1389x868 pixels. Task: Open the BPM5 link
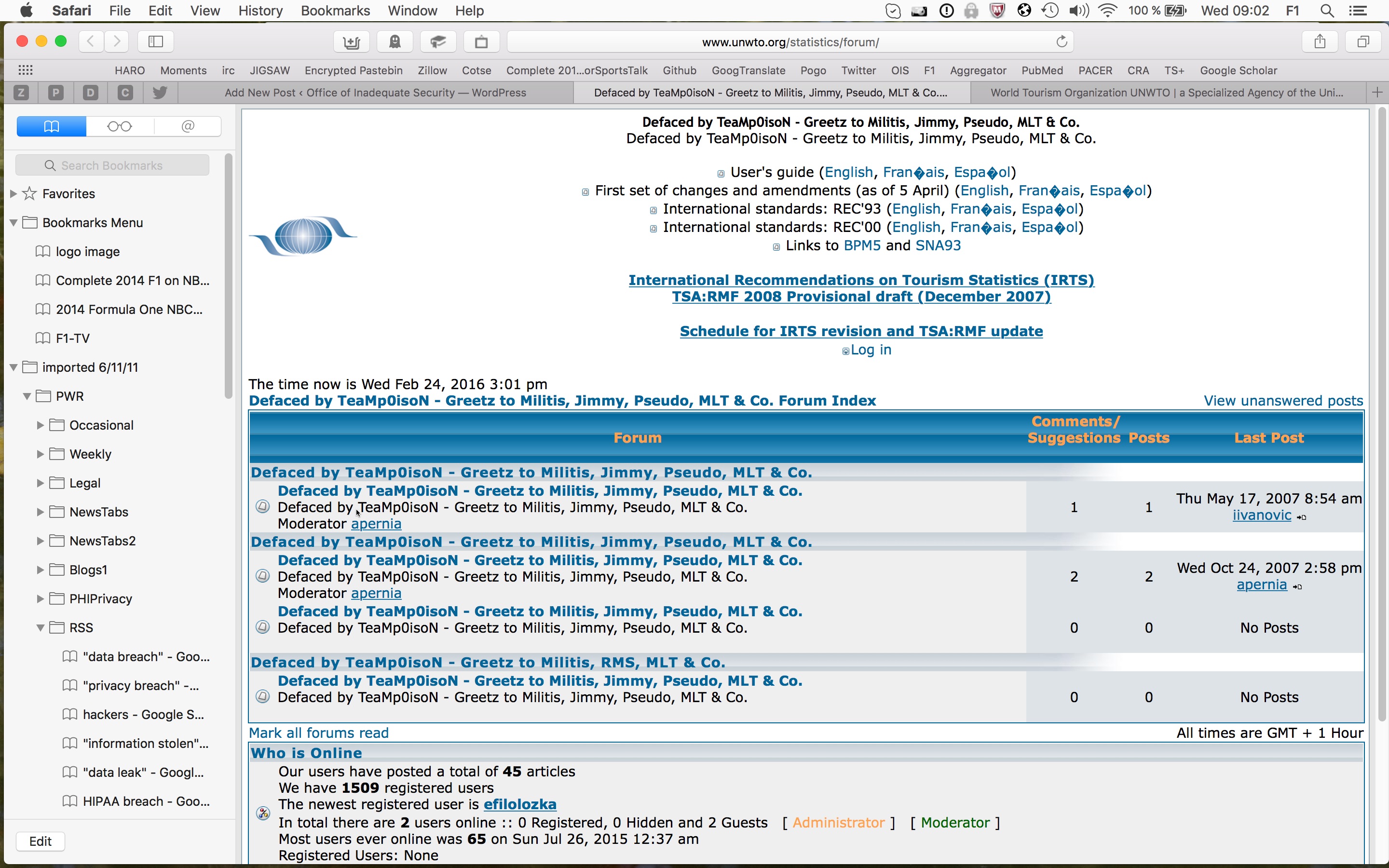[x=862, y=246]
